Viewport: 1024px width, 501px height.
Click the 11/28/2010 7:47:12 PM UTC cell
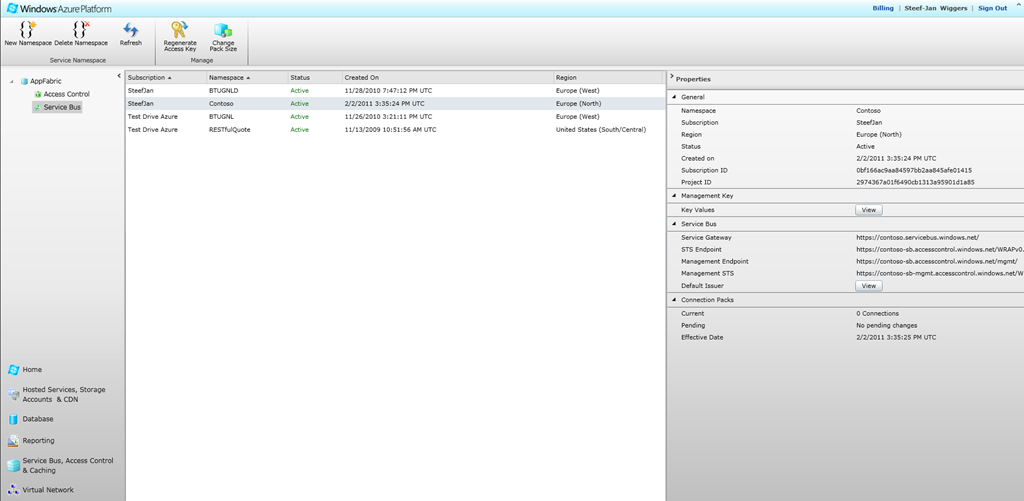point(388,91)
